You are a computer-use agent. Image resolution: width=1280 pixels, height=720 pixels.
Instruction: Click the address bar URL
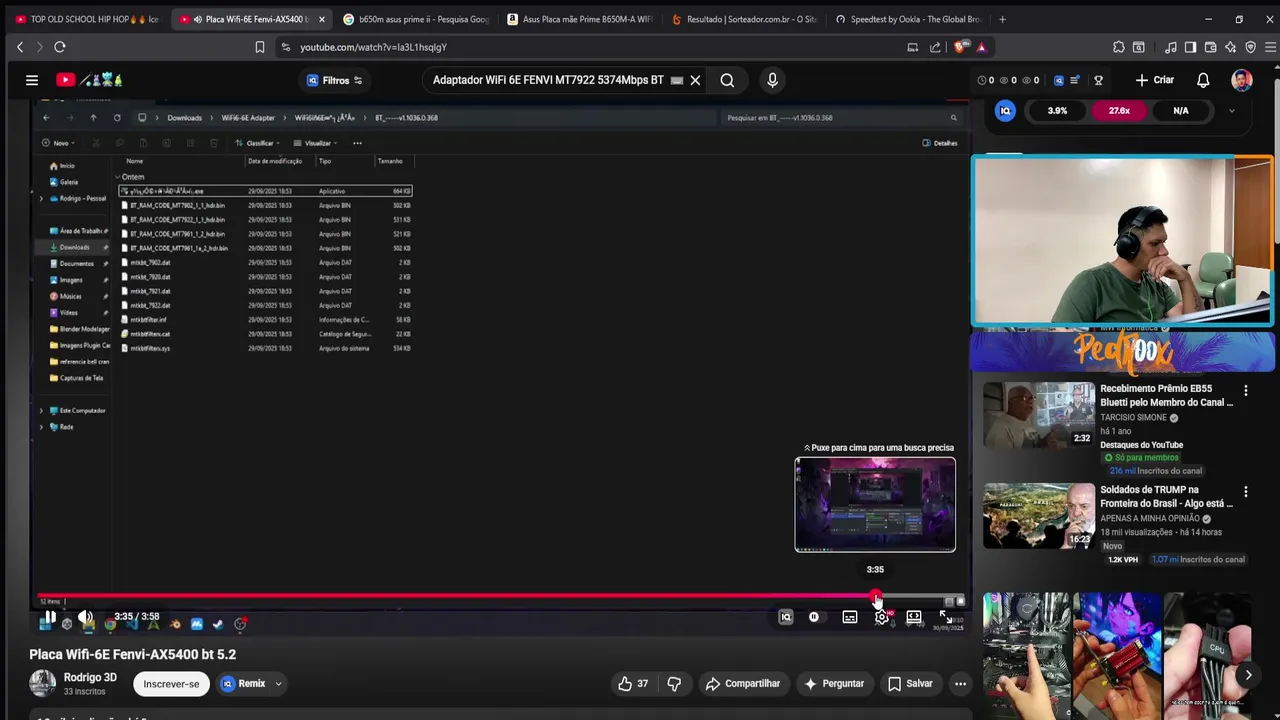(x=374, y=47)
